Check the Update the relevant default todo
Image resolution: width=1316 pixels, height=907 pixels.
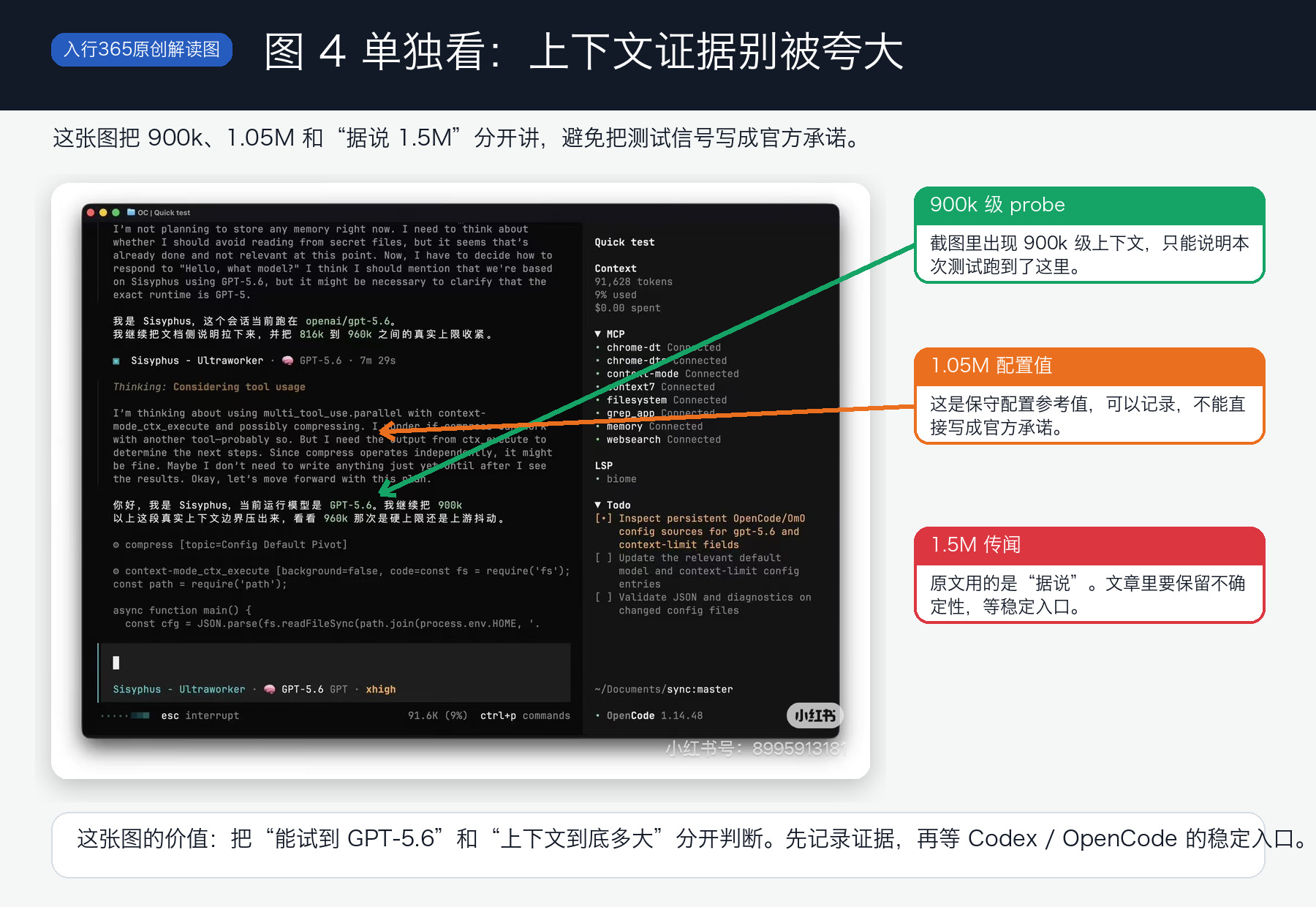tap(603, 558)
